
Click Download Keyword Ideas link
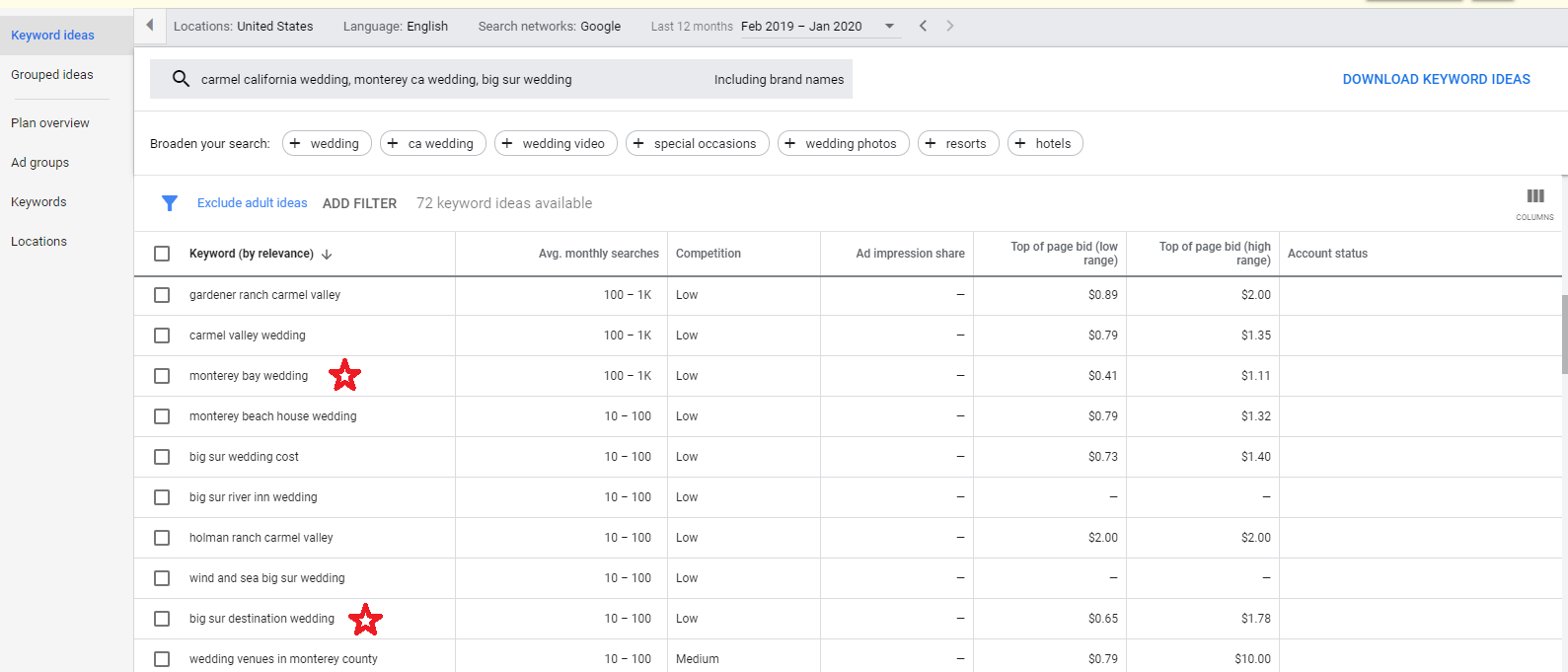[x=1436, y=79]
